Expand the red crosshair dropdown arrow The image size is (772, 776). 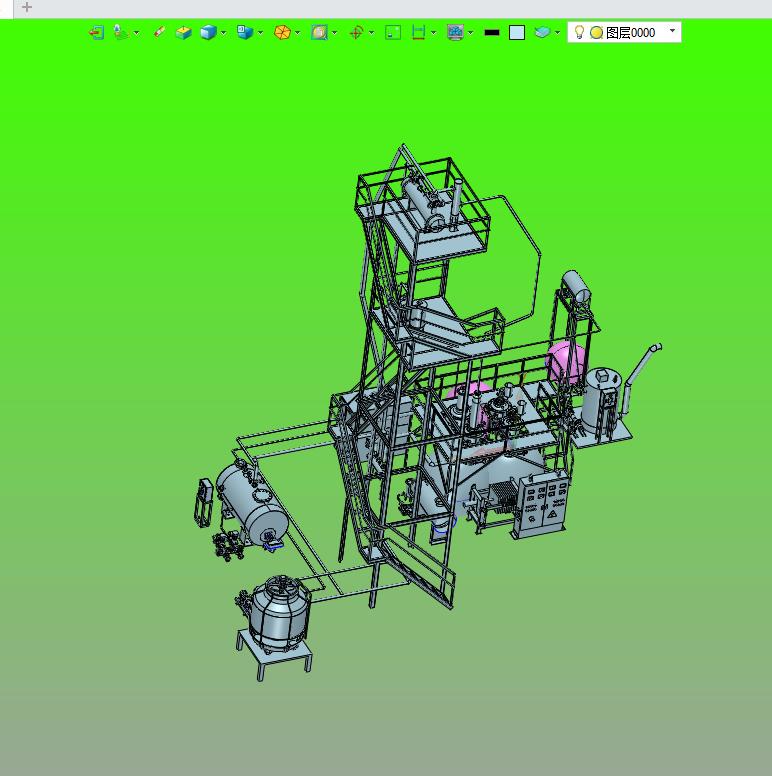pyautogui.click(x=372, y=33)
